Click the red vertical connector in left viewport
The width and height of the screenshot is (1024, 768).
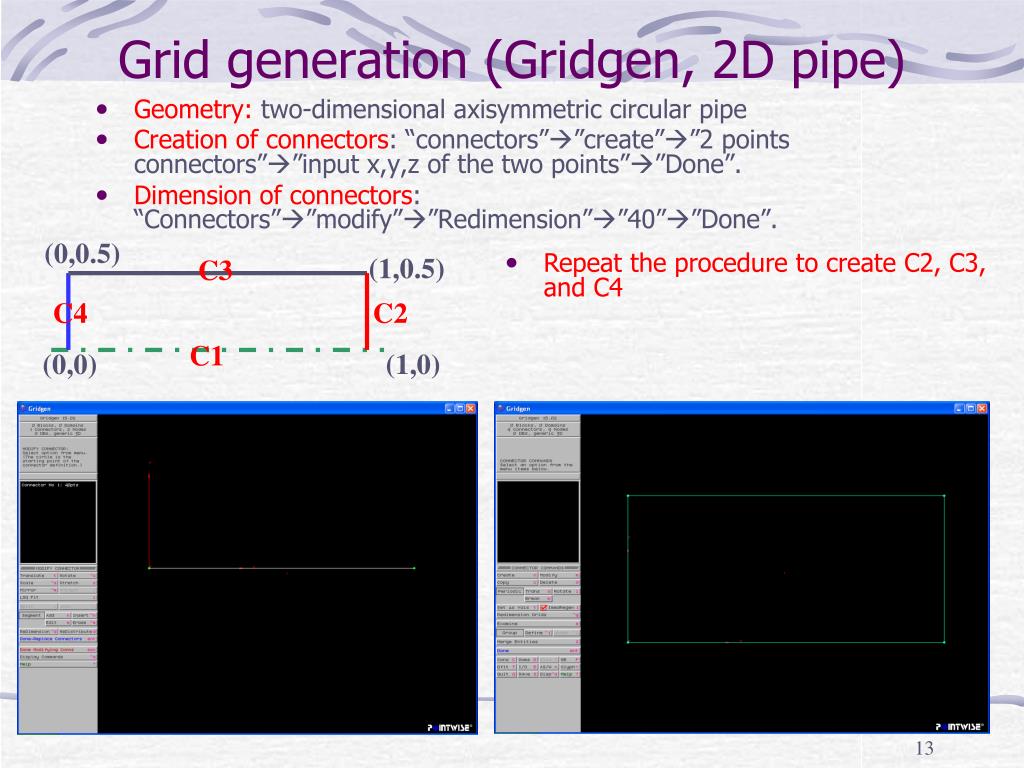pyautogui.click(x=150, y=520)
